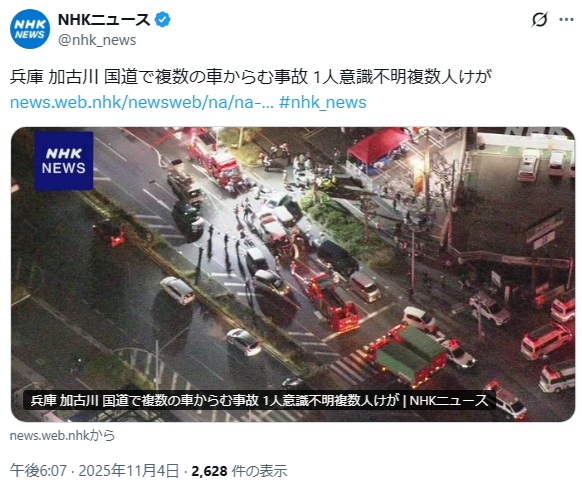
Task: Open the Grok slash-circle icon
Action: point(539,19)
